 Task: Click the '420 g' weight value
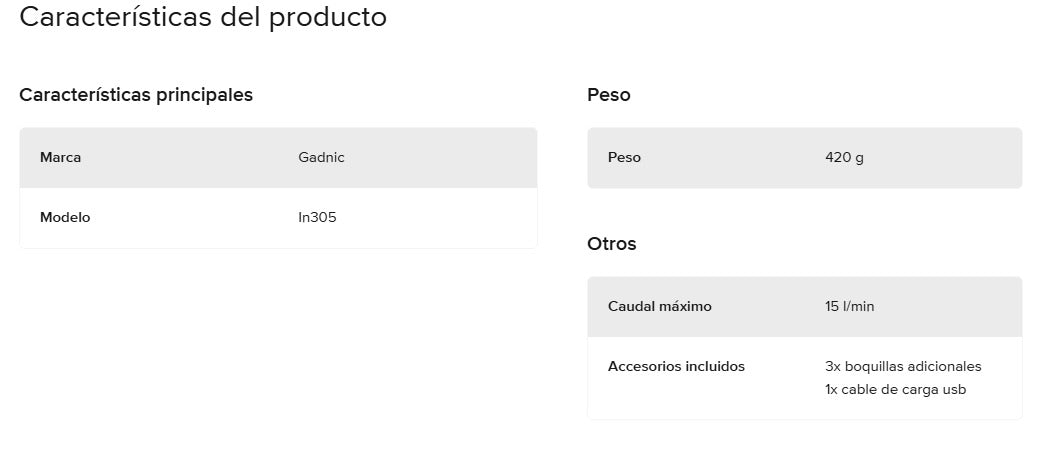[844, 158]
